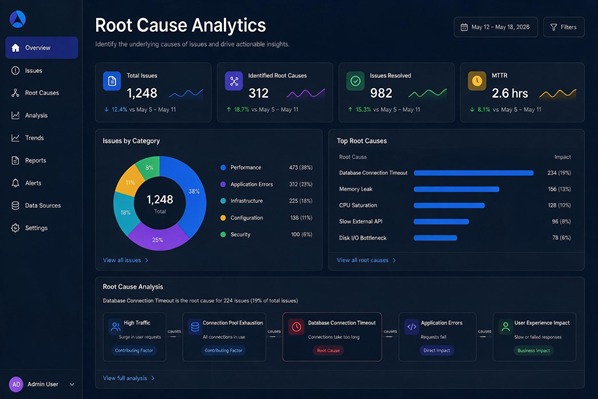
Task: Click the Analysis chart icon
Action: [15, 115]
